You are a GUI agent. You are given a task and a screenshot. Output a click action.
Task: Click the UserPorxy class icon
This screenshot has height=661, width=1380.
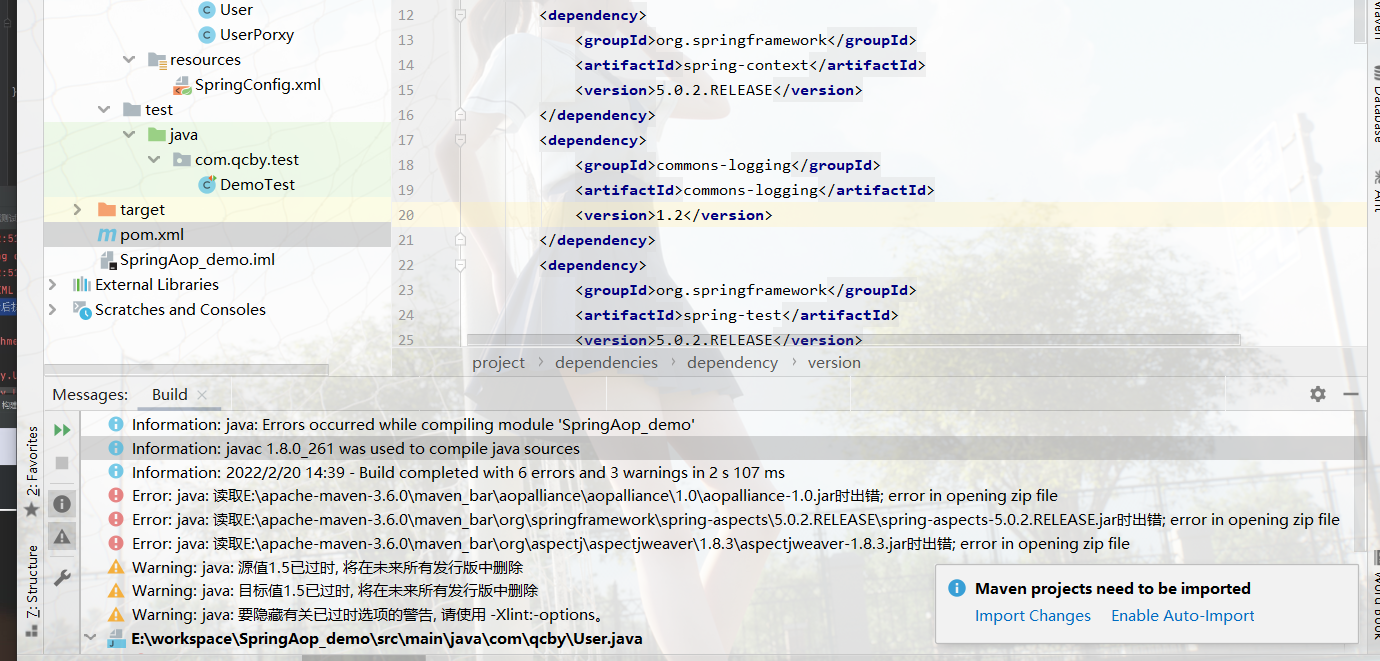[207, 35]
